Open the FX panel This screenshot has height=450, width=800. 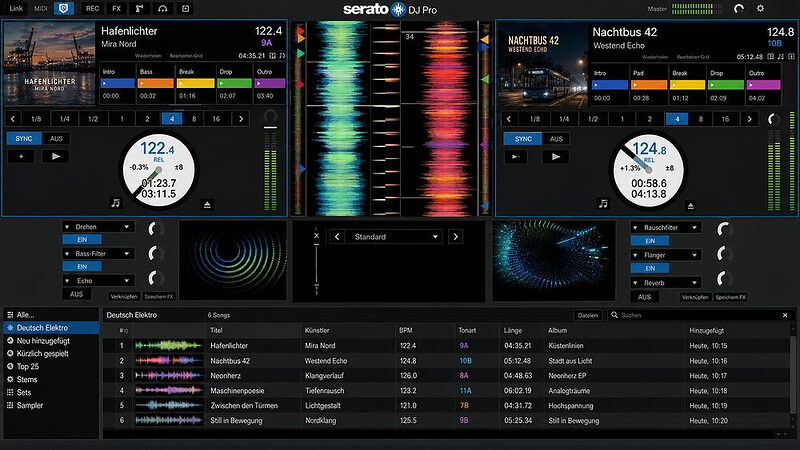pyautogui.click(x=117, y=8)
